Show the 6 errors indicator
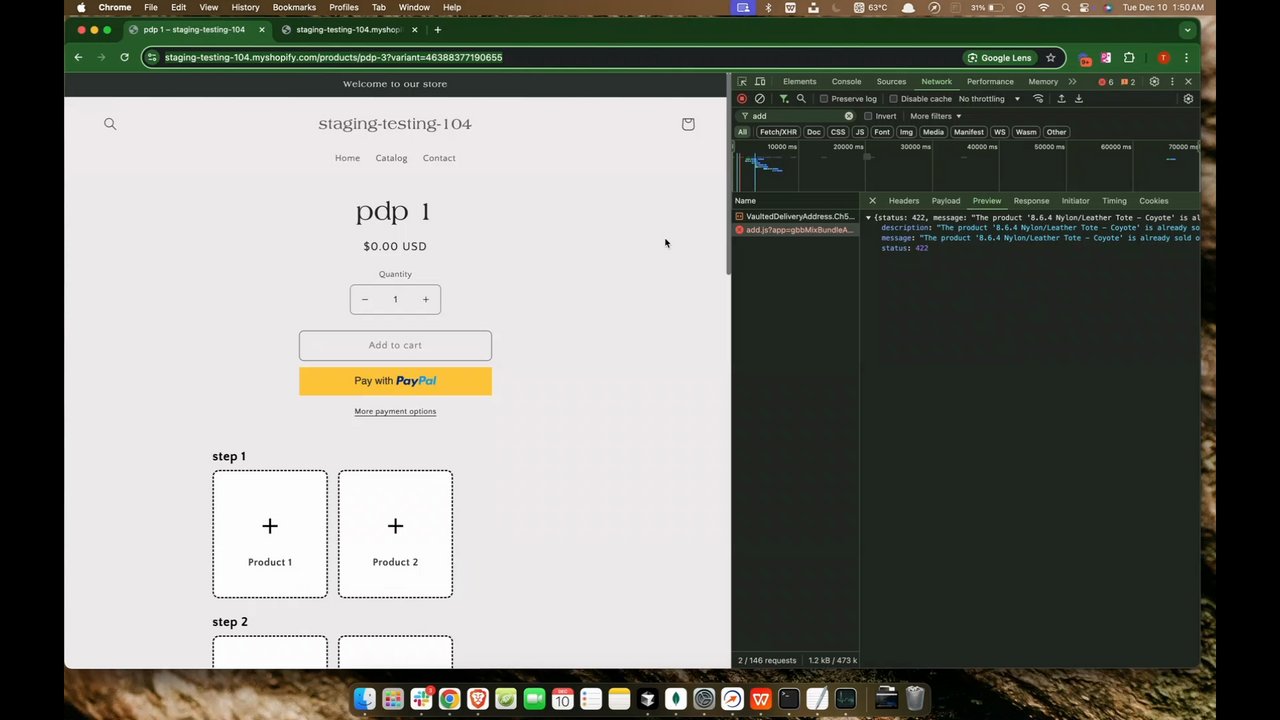This screenshot has height=720, width=1280. [x=1106, y=82]
